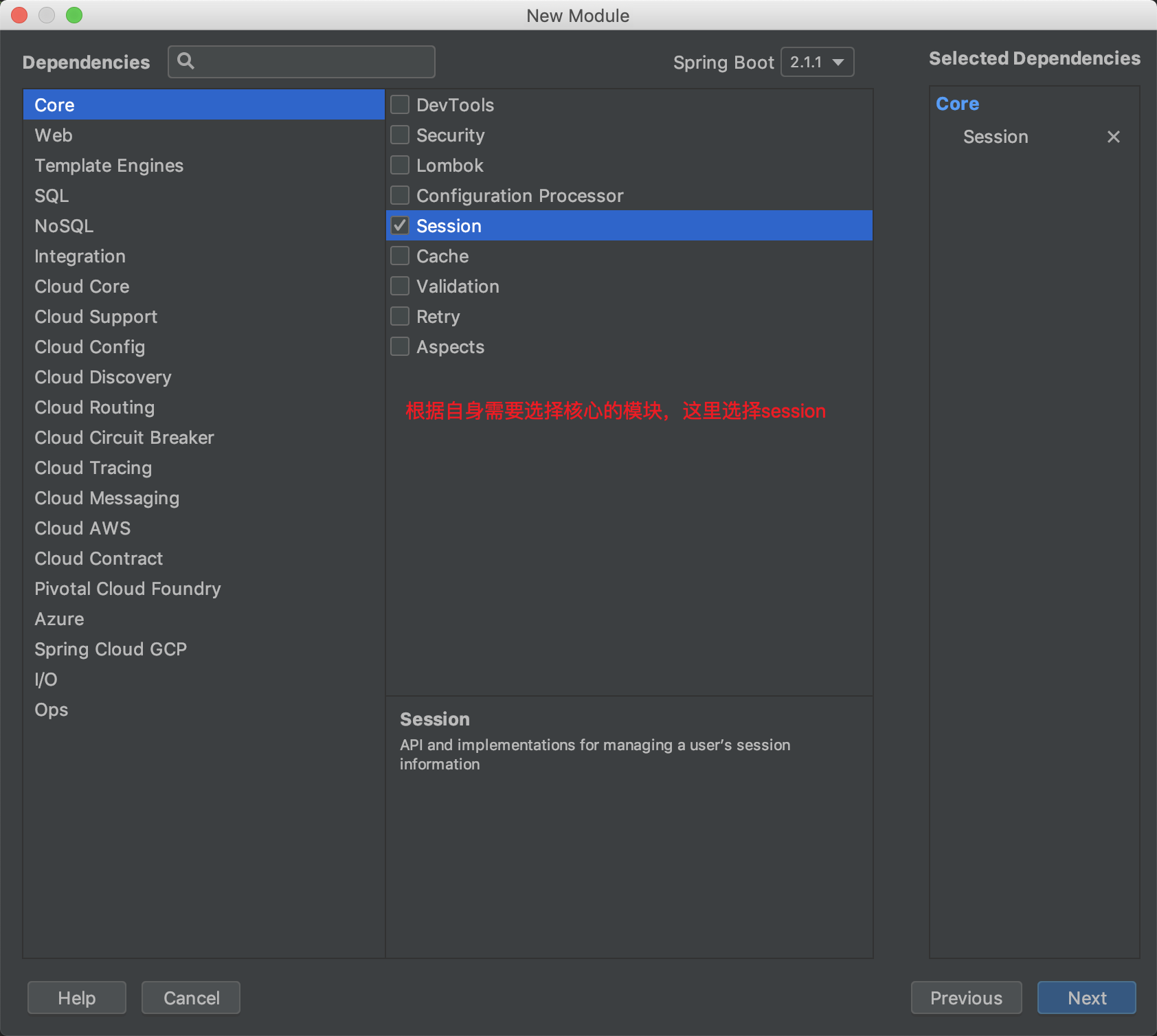Select Cloud Core category
The image size is (1157, 1036).
coord(204,286)
